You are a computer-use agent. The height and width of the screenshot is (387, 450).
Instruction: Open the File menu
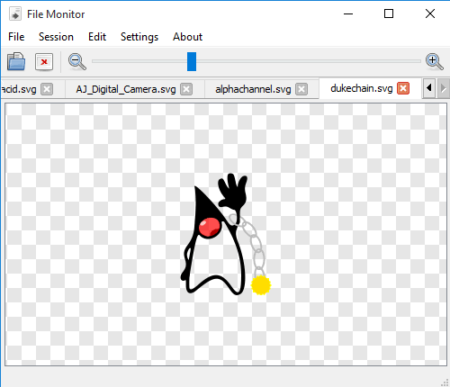click(x=16, y=37)
